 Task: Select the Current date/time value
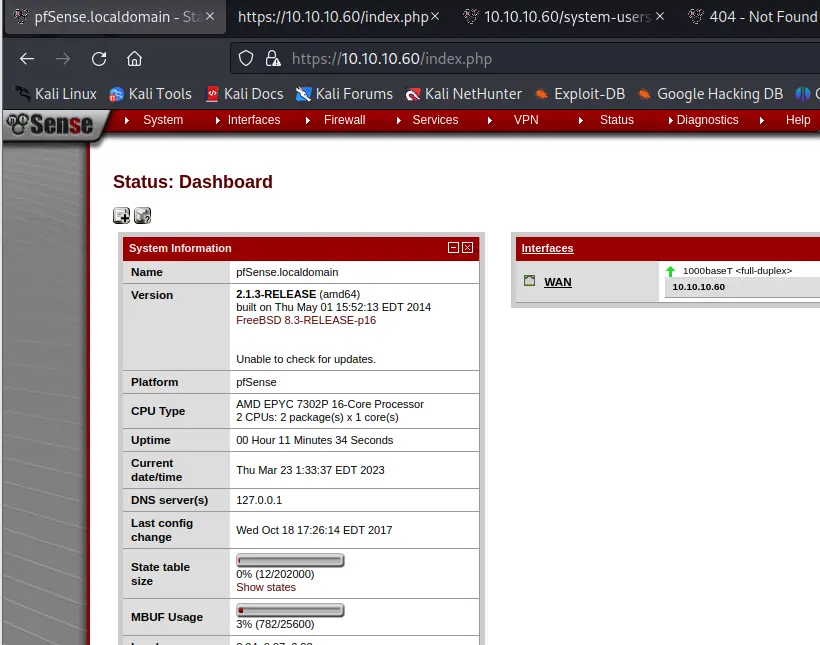point(310,470)
